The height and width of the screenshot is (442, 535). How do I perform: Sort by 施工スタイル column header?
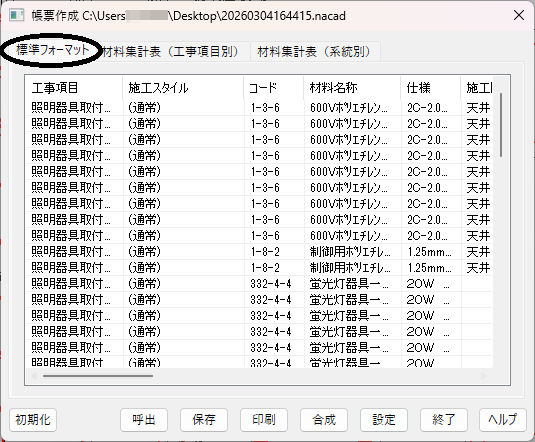pos(183,88)
